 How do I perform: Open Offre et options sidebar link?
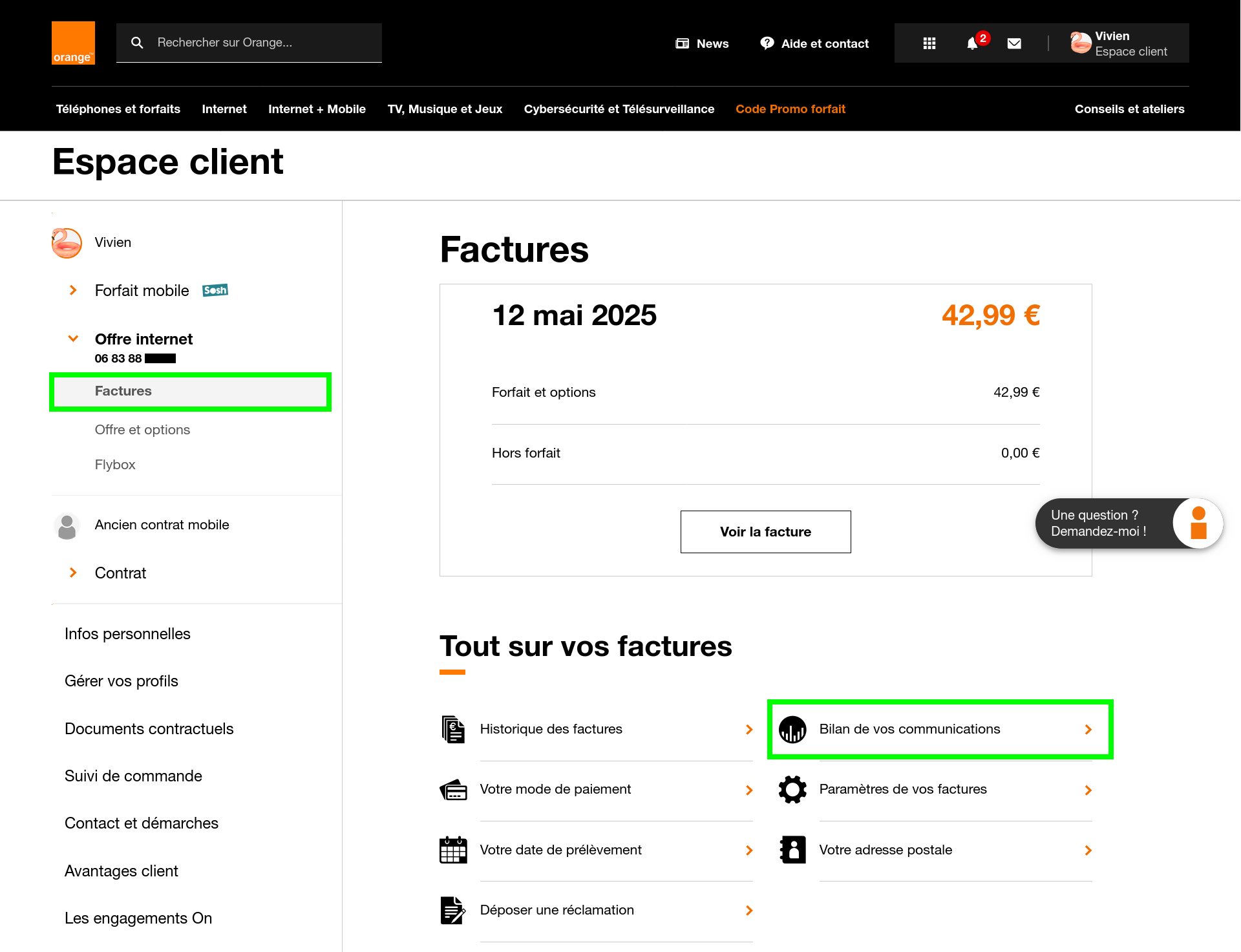point(142,430)
